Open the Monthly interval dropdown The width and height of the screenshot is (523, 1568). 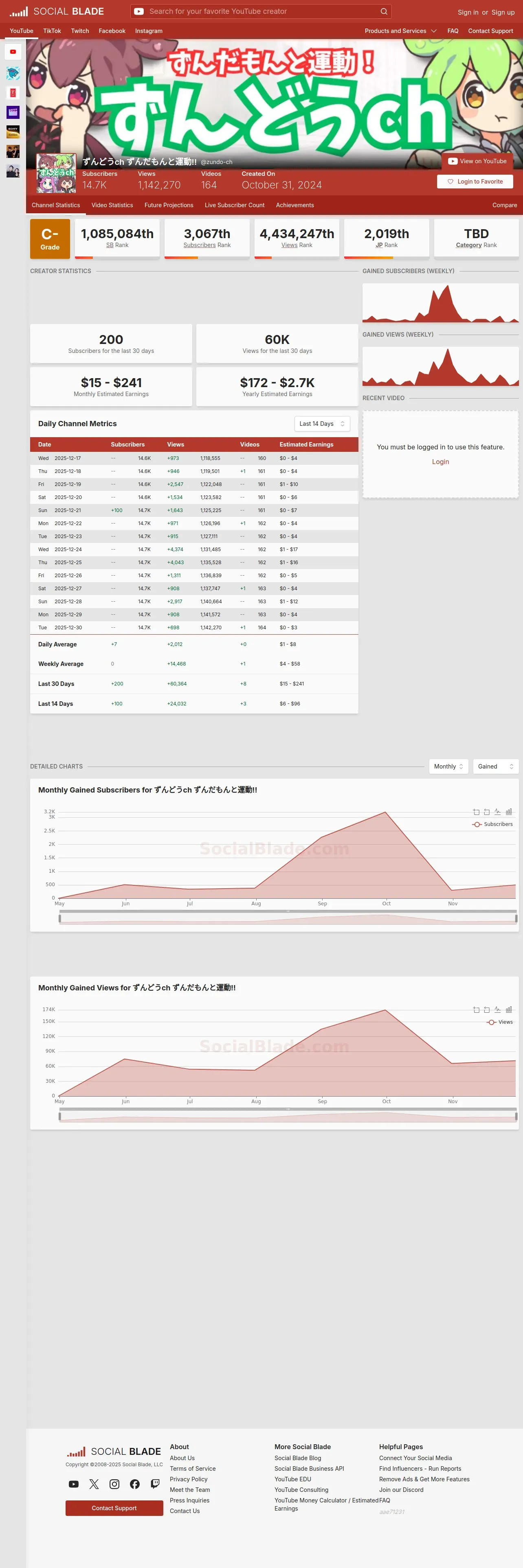click(x=449, y=766)
